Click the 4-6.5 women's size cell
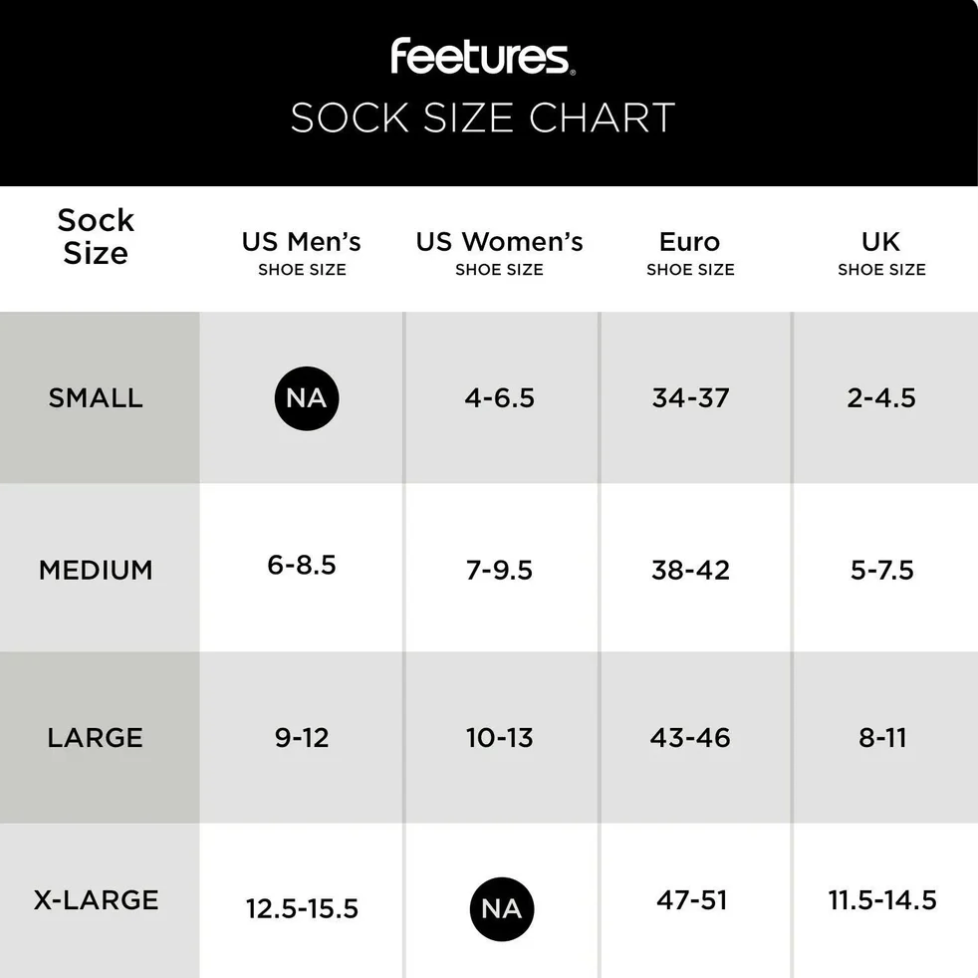 [500, 398]
